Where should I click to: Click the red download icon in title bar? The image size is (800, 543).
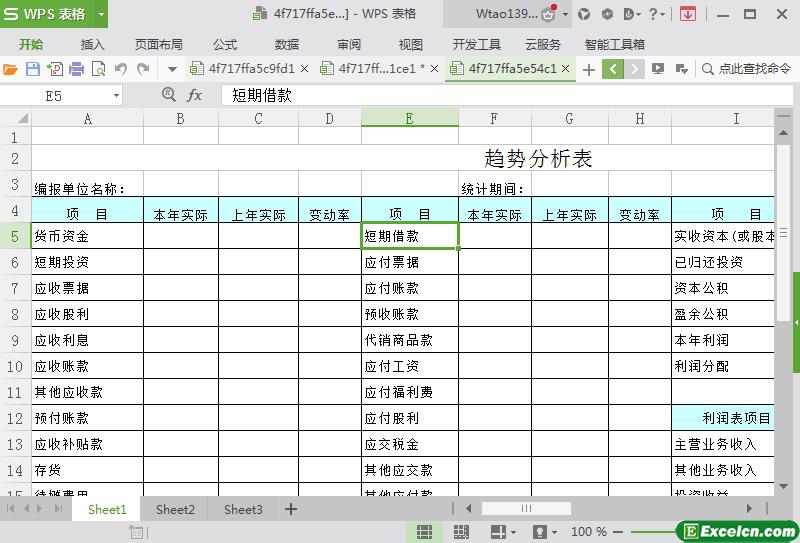tap(688, 14)
